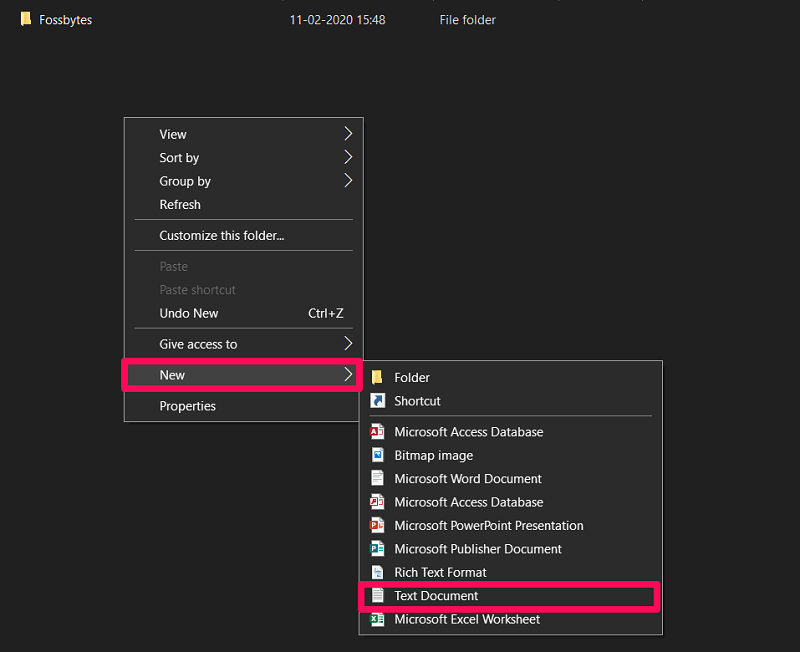Click the Bitmap image icon
This screenshot has height=652, width=800.
coord(378,455)
